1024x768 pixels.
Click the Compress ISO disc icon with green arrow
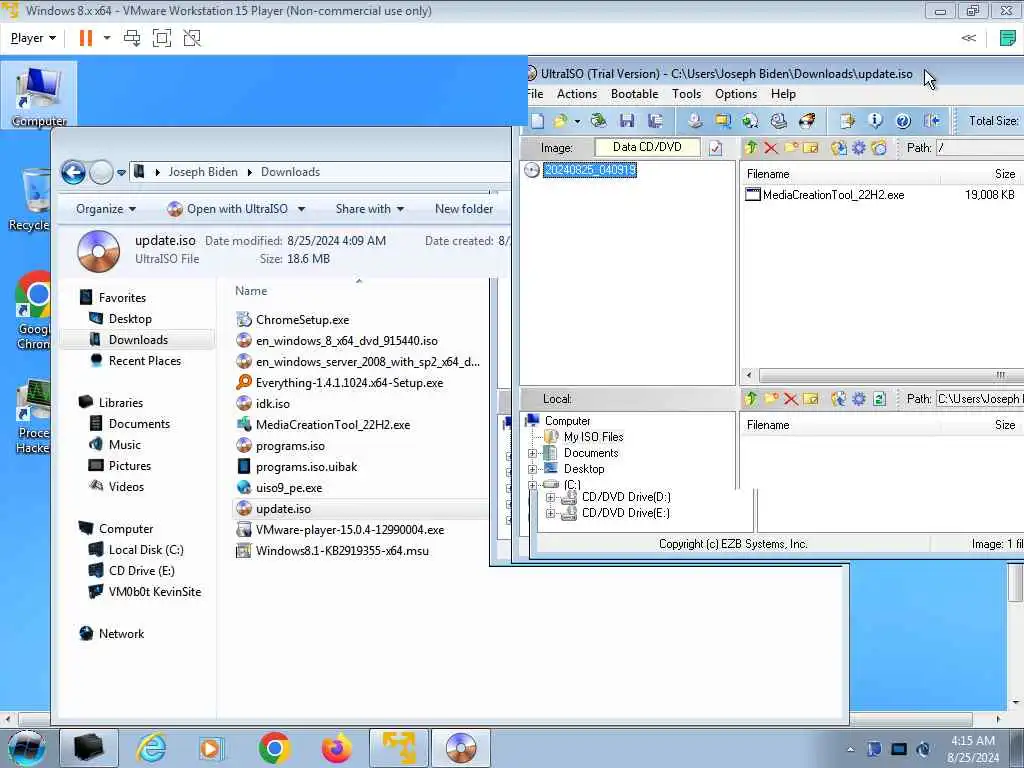(x=750, y=121)
